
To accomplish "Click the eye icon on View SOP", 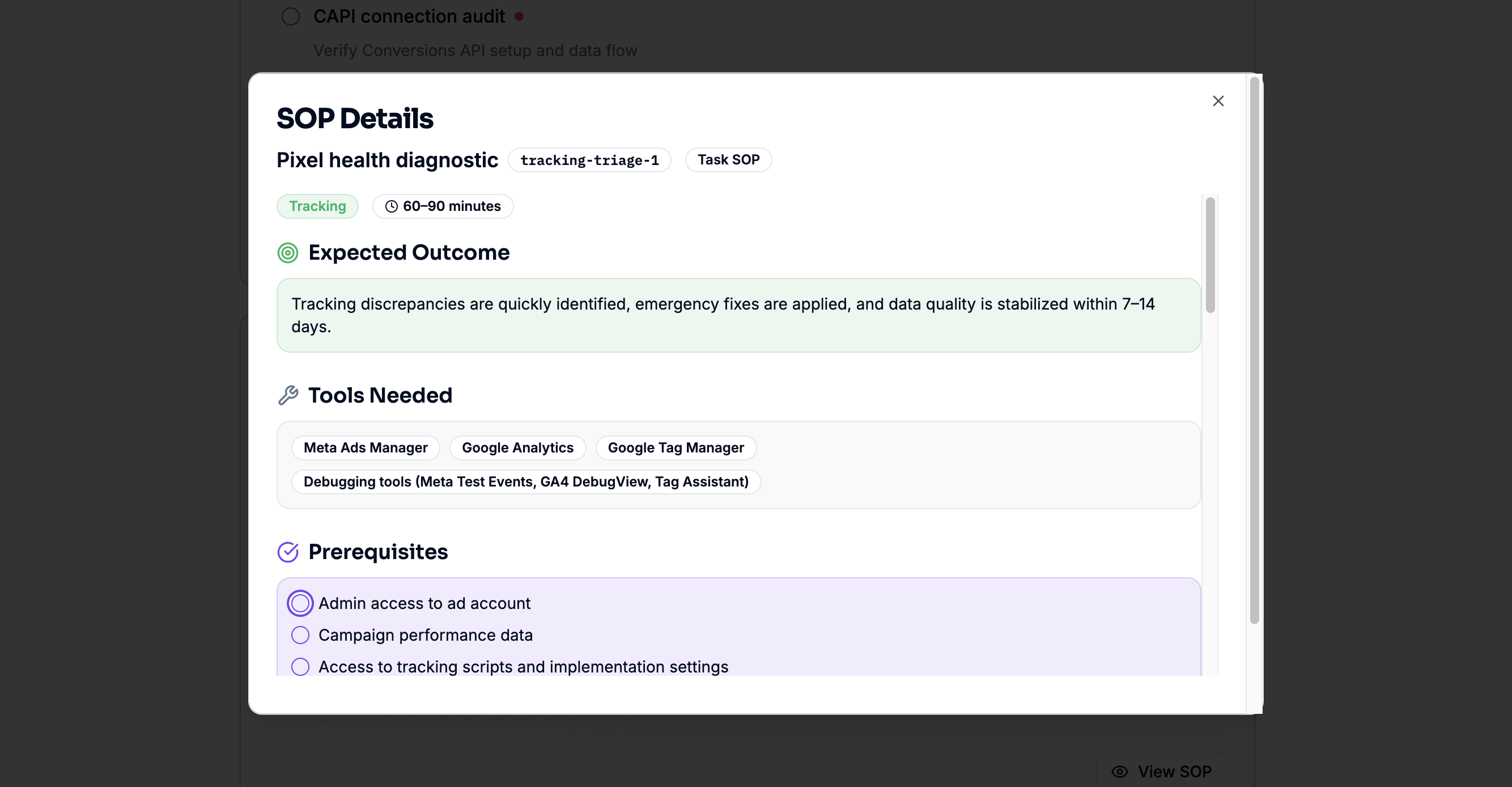I will pos(1119,771).
